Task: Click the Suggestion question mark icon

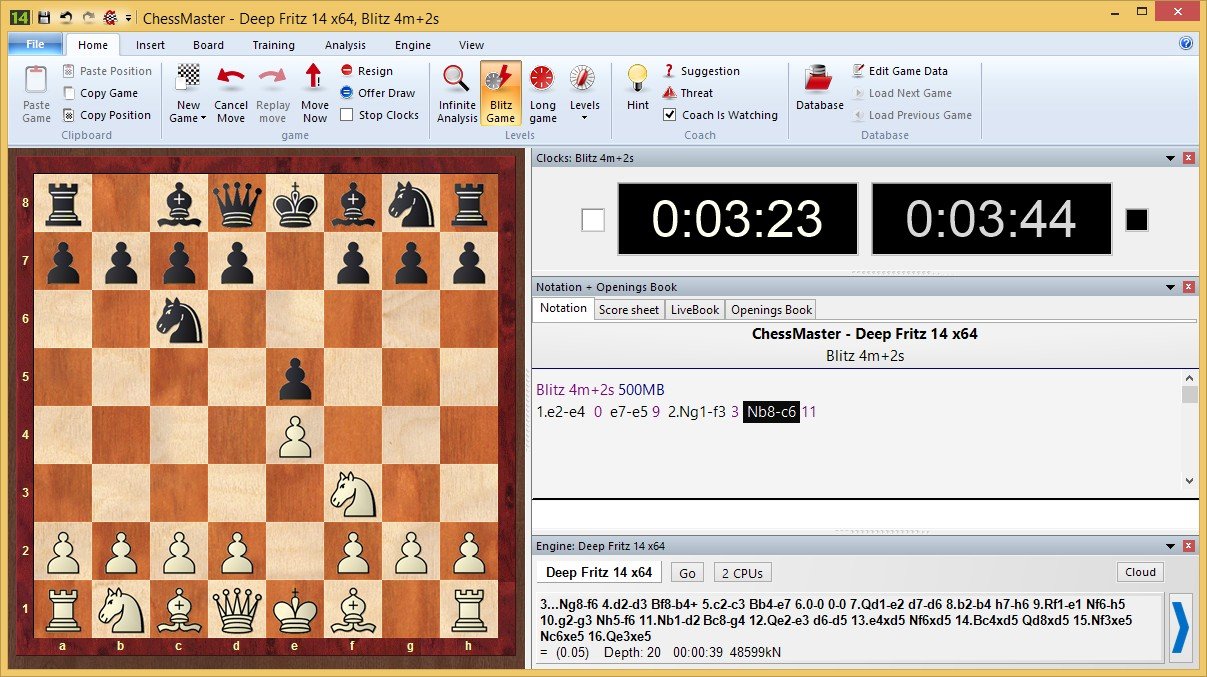Action: pyautogui.click(x=670, y=71)
